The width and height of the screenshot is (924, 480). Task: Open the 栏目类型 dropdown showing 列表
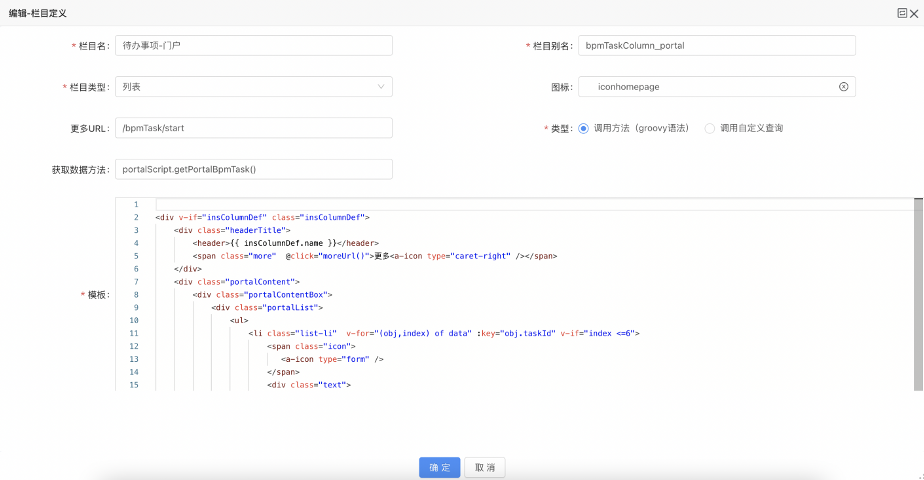point(254,87)
